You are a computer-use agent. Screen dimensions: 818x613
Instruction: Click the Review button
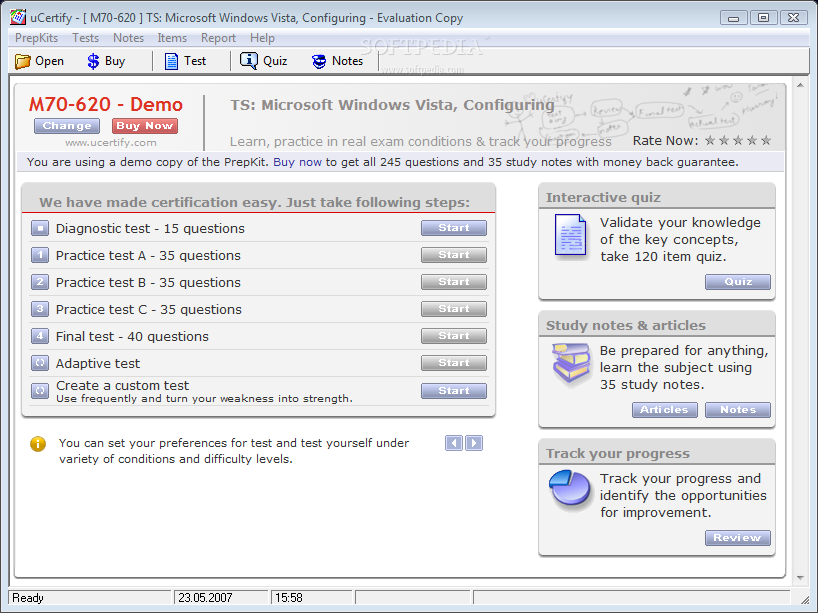coord(738,538)
